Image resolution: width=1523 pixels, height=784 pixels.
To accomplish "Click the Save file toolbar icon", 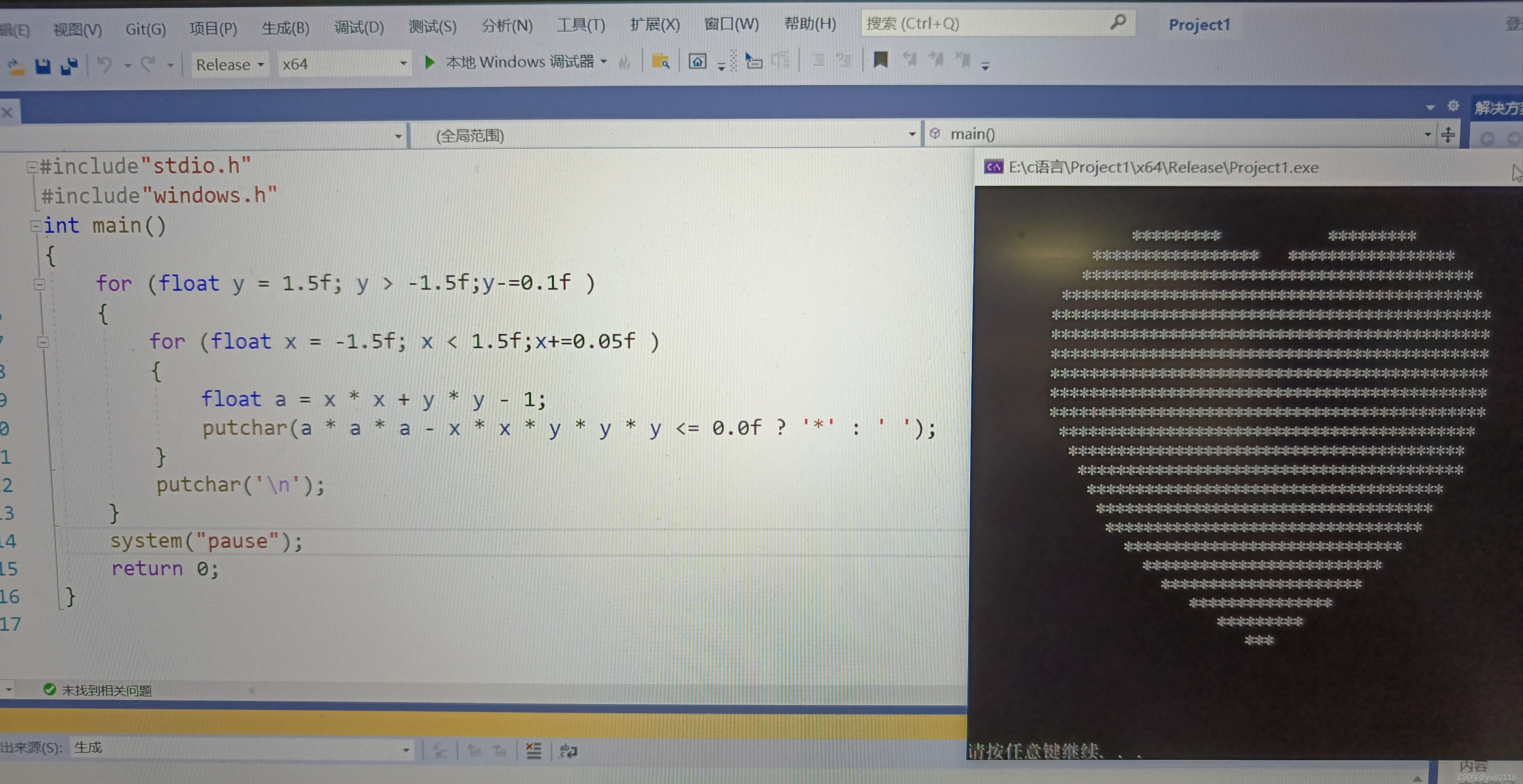I will tap(43, 66).
